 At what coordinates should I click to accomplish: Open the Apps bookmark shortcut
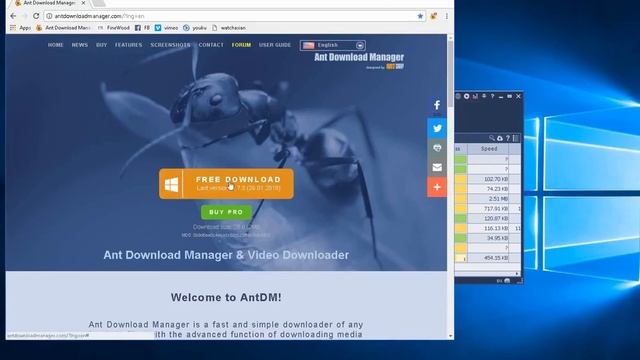click(x=20, y=28)
